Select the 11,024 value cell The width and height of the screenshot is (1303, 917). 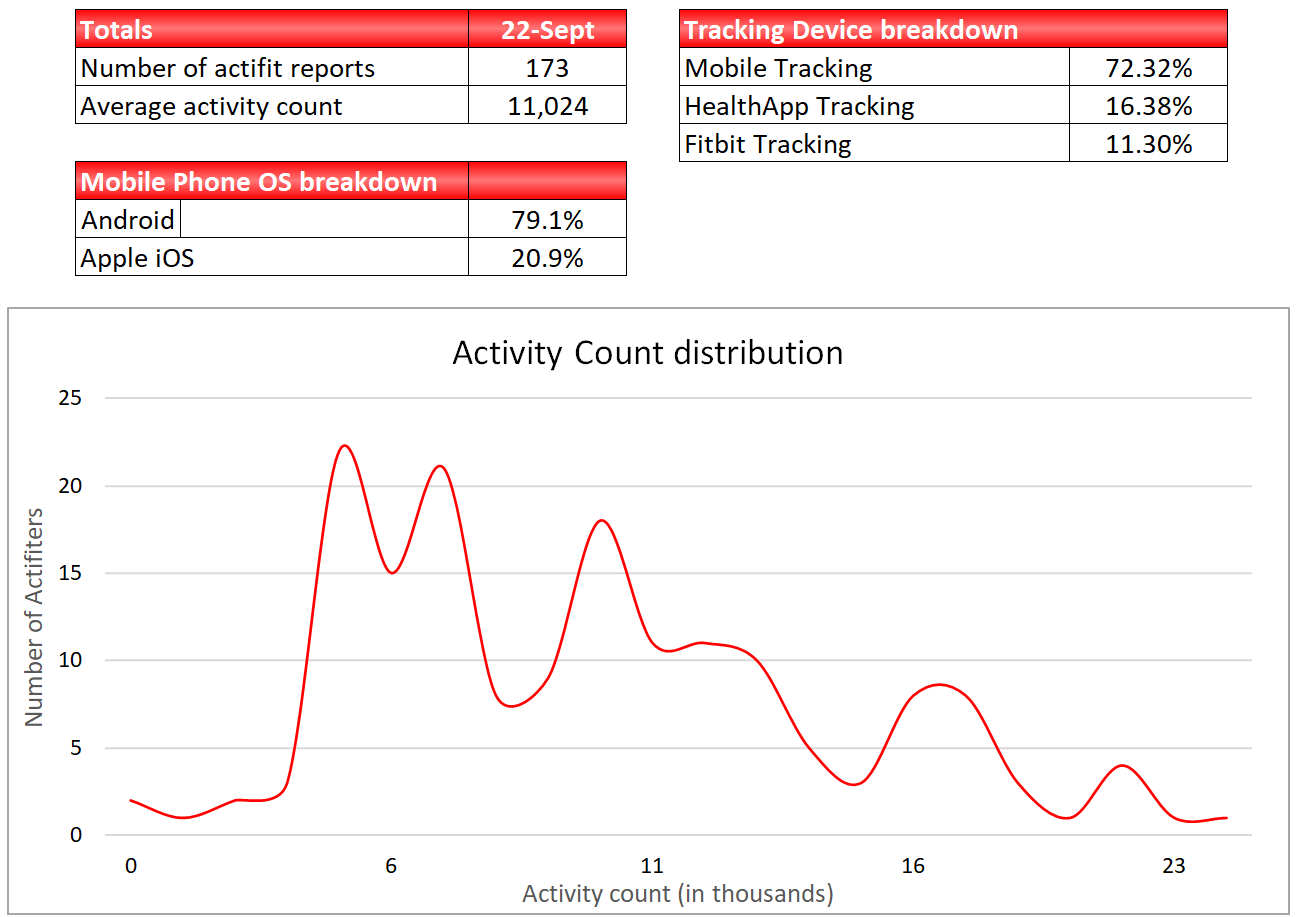[x=548, y=105]
